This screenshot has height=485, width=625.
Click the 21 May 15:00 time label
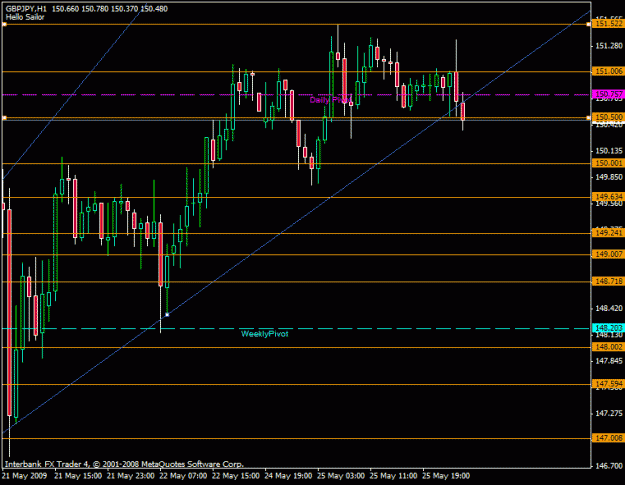[78, 476]
